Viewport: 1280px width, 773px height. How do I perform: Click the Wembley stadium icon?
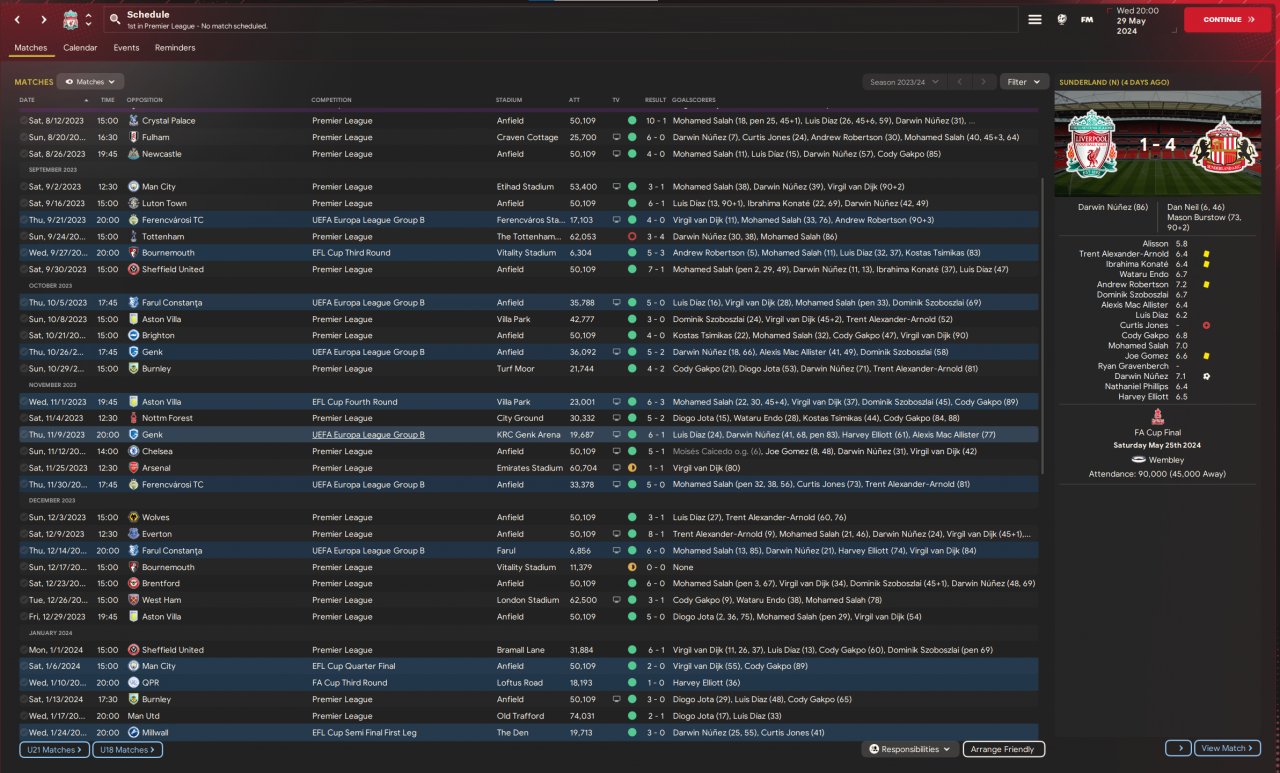tap(1137, 460)
